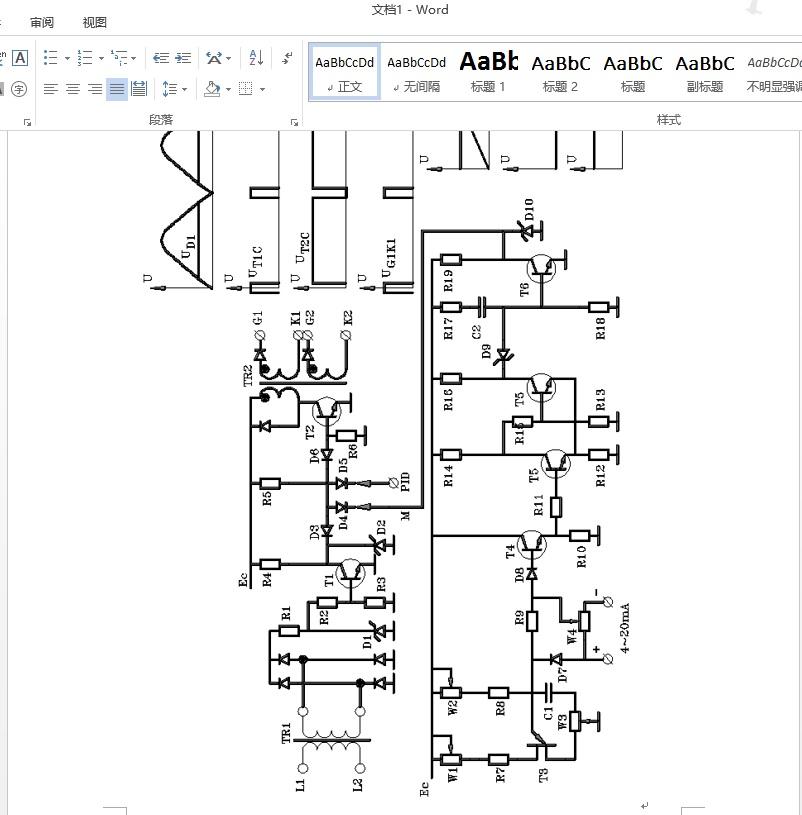
Task: Open paragraph settings dialog launcher
Action: coord(294,123)
